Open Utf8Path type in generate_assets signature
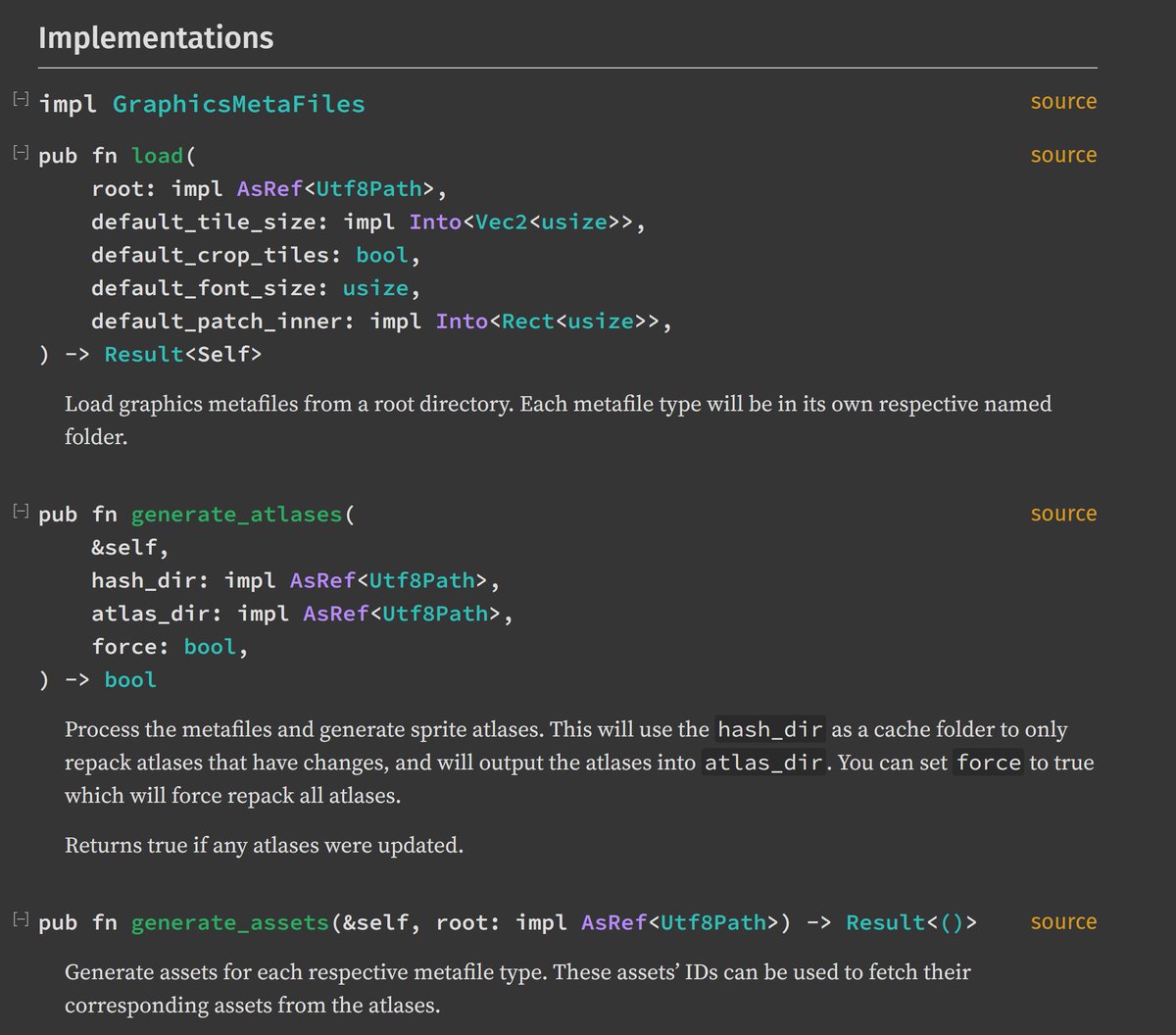This screenshot has width=1176, height=1035. [714, 922]
